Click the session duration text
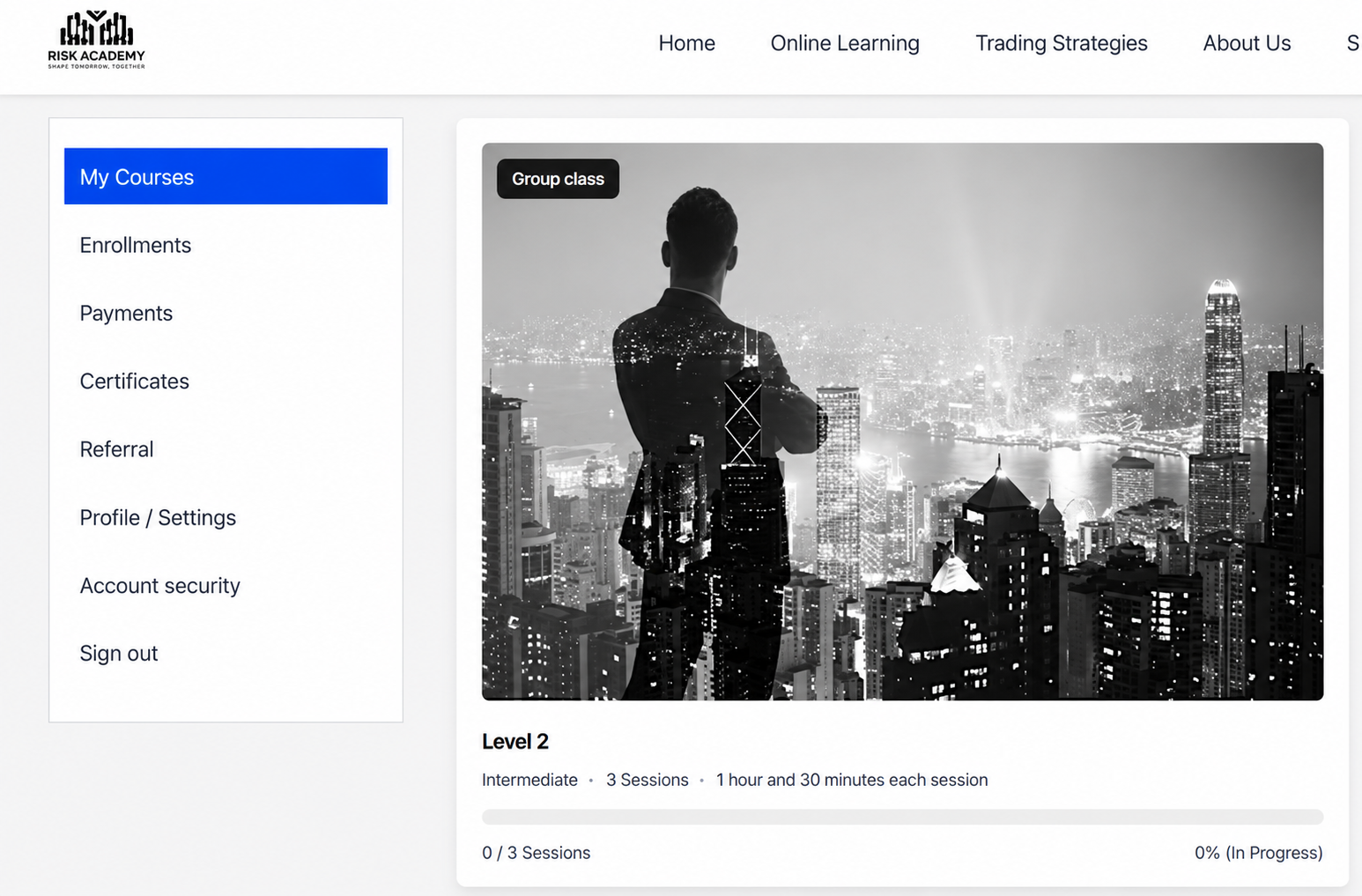Viewport: 1362px width, 896px height. (852, 780)
